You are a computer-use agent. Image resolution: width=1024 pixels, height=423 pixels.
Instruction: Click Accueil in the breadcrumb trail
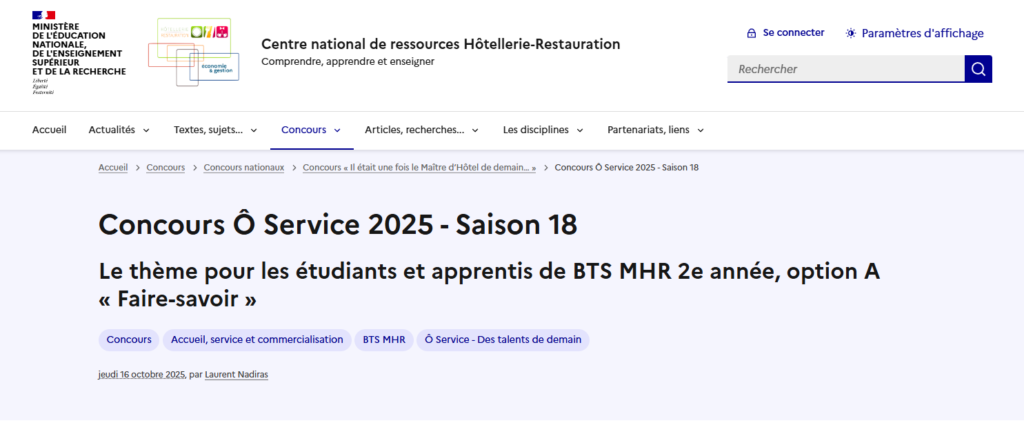[113, 167]
